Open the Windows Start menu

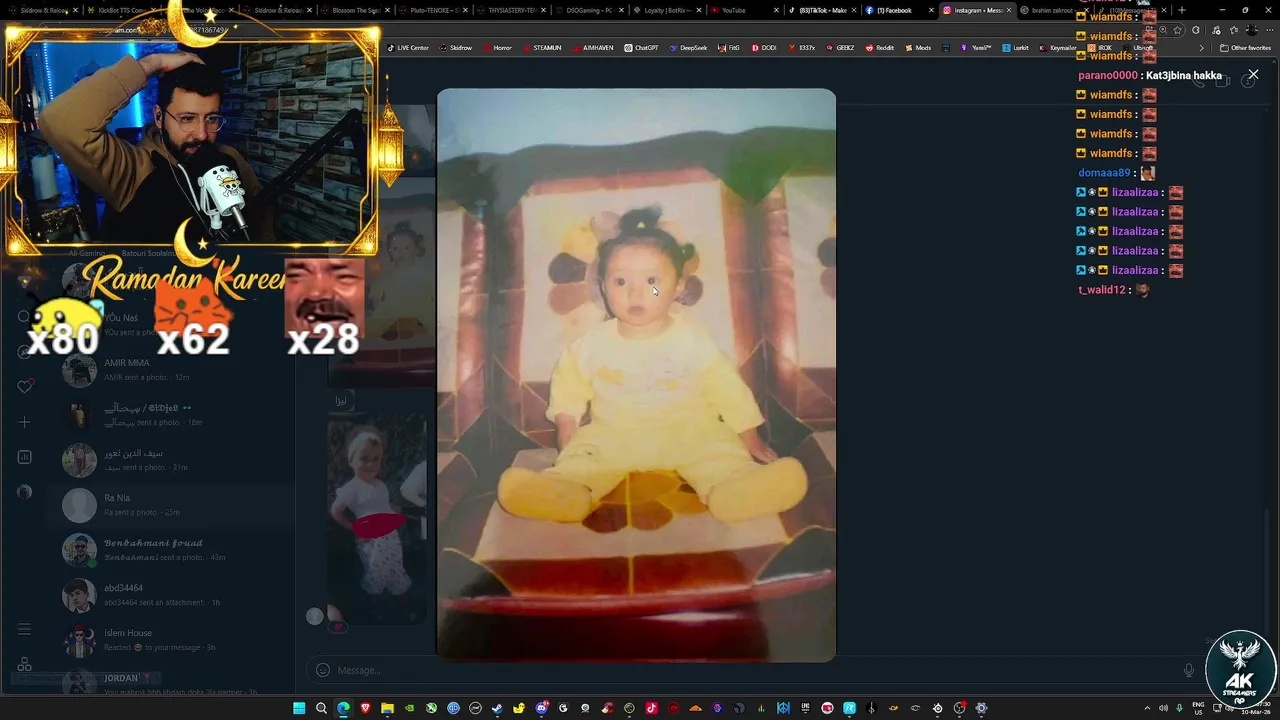click(x=299, y=708)
